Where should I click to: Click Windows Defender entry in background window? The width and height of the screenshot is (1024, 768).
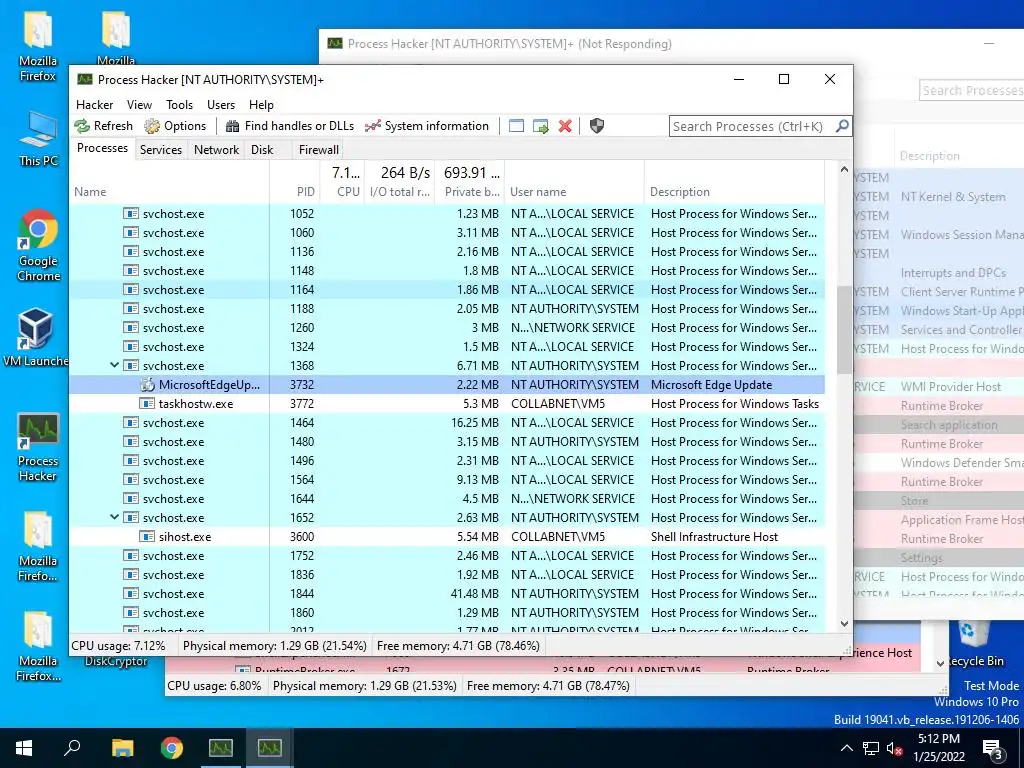coord(961,463)
